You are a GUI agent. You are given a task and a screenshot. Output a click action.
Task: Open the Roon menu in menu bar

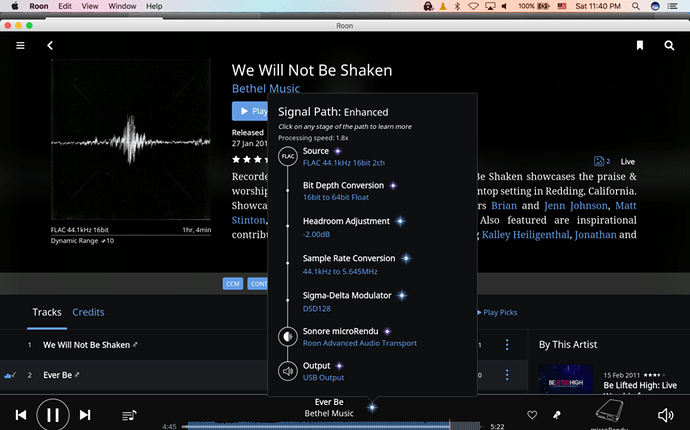point(39,6)
